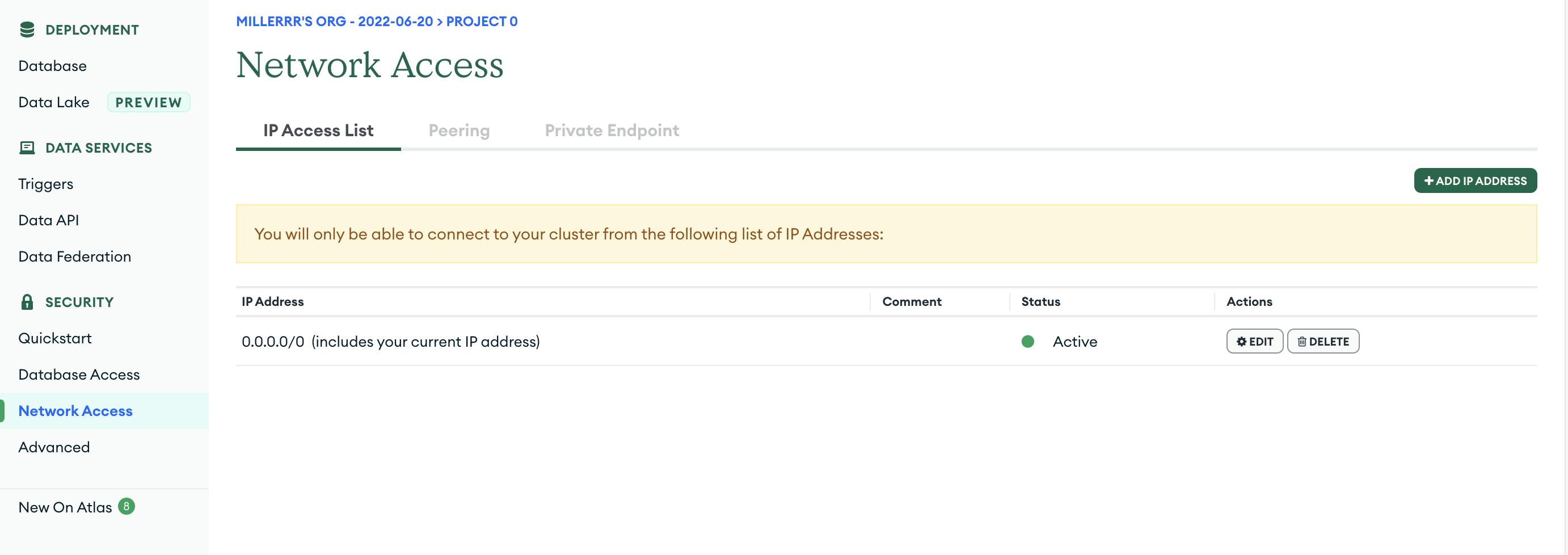Go to Database Access settings
This screenshot has width=1568, height=555.
point(78,375)
